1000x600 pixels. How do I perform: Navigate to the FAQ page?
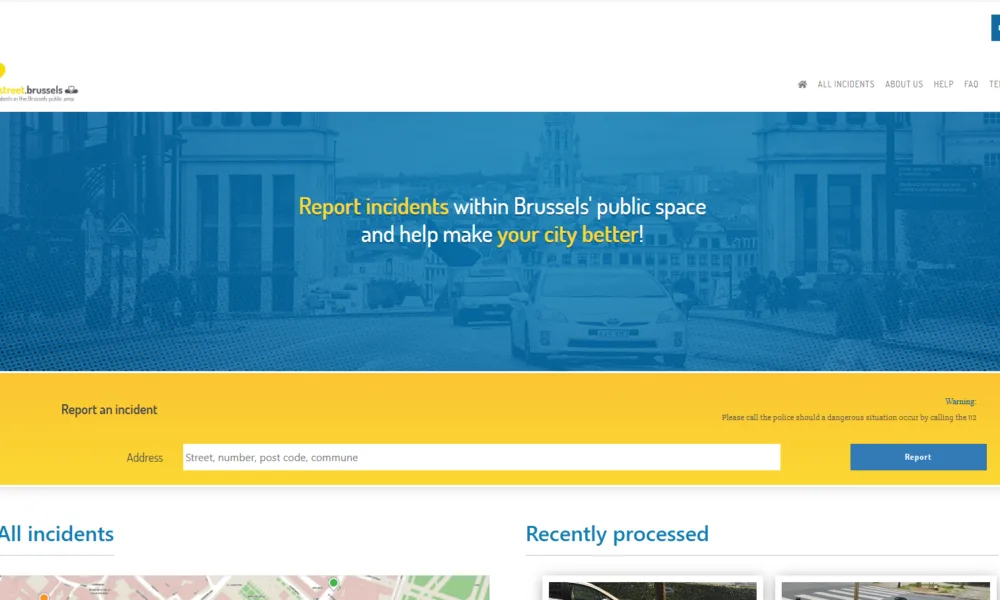click(x=971, y=85)
